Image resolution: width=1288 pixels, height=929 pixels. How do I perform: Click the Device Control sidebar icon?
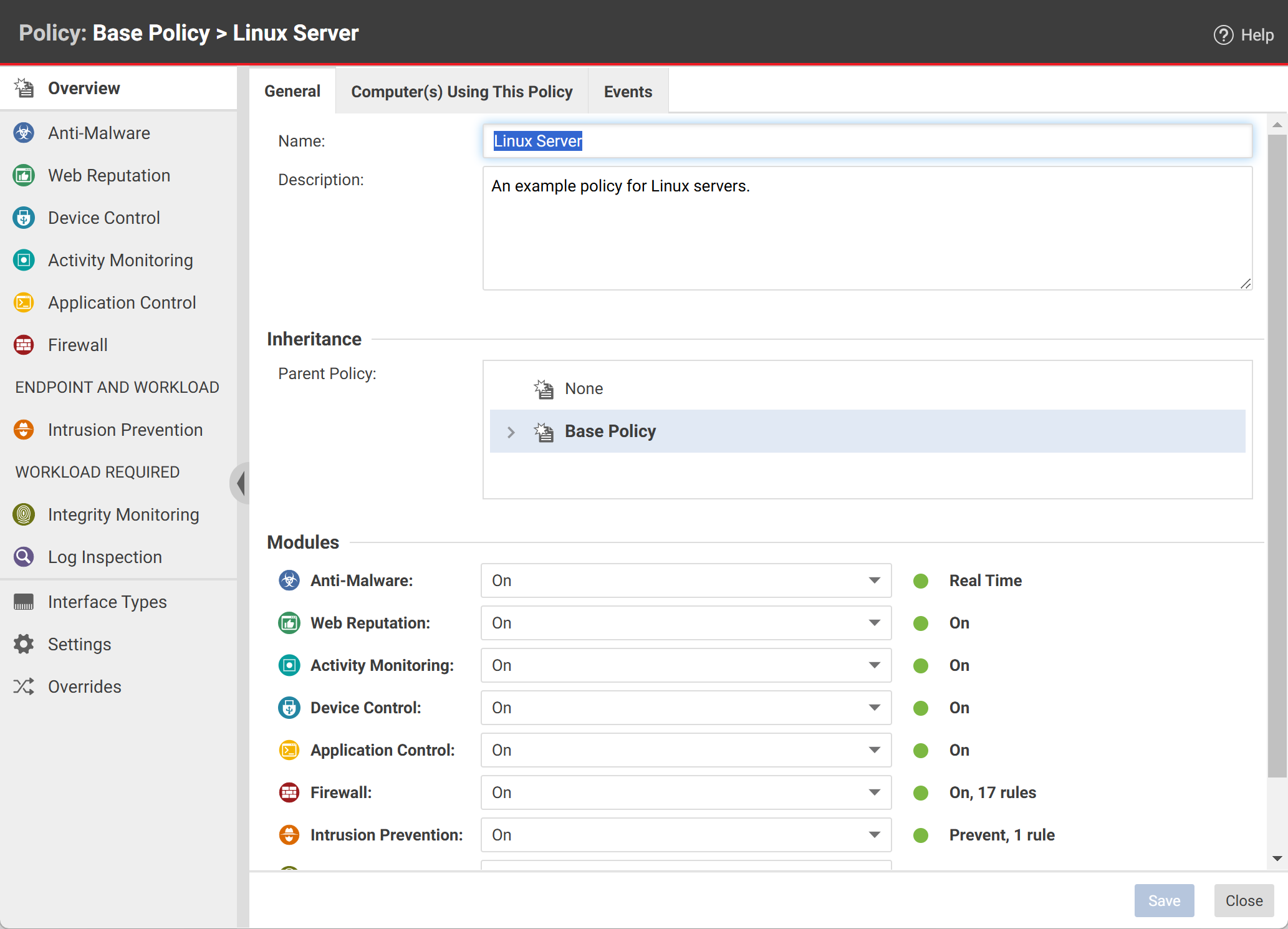24,218
